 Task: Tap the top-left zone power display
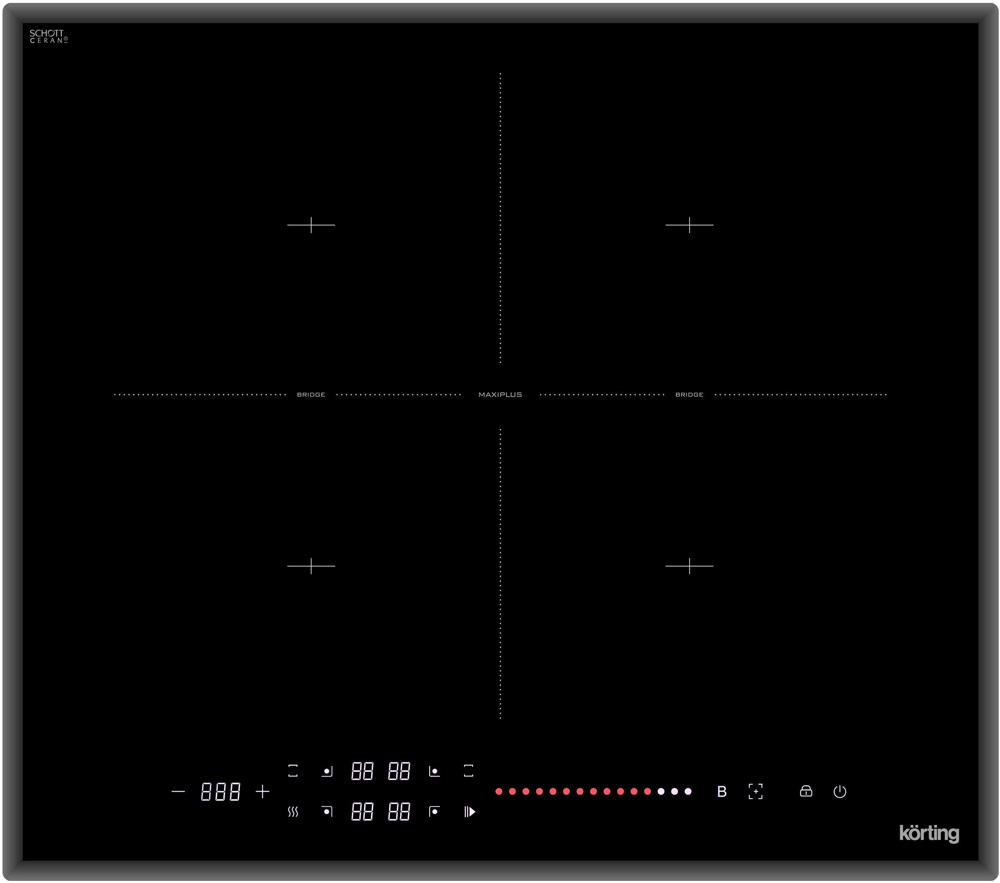coord(362,771)
